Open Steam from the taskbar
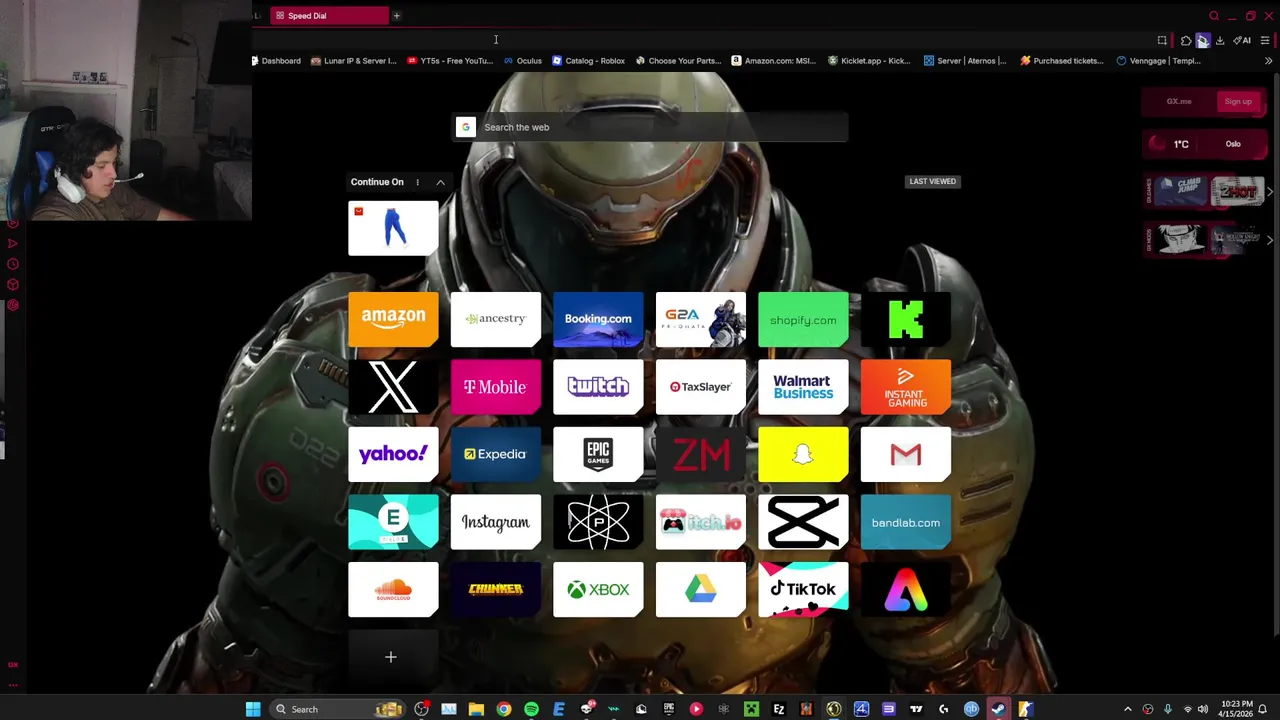The image size is (1280, 720). coord(998,709)
